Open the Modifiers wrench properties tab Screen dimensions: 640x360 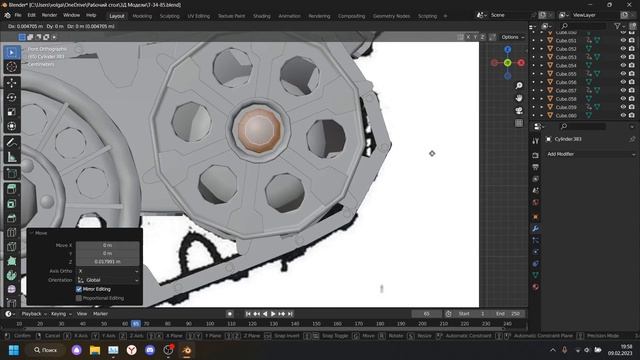536,229
